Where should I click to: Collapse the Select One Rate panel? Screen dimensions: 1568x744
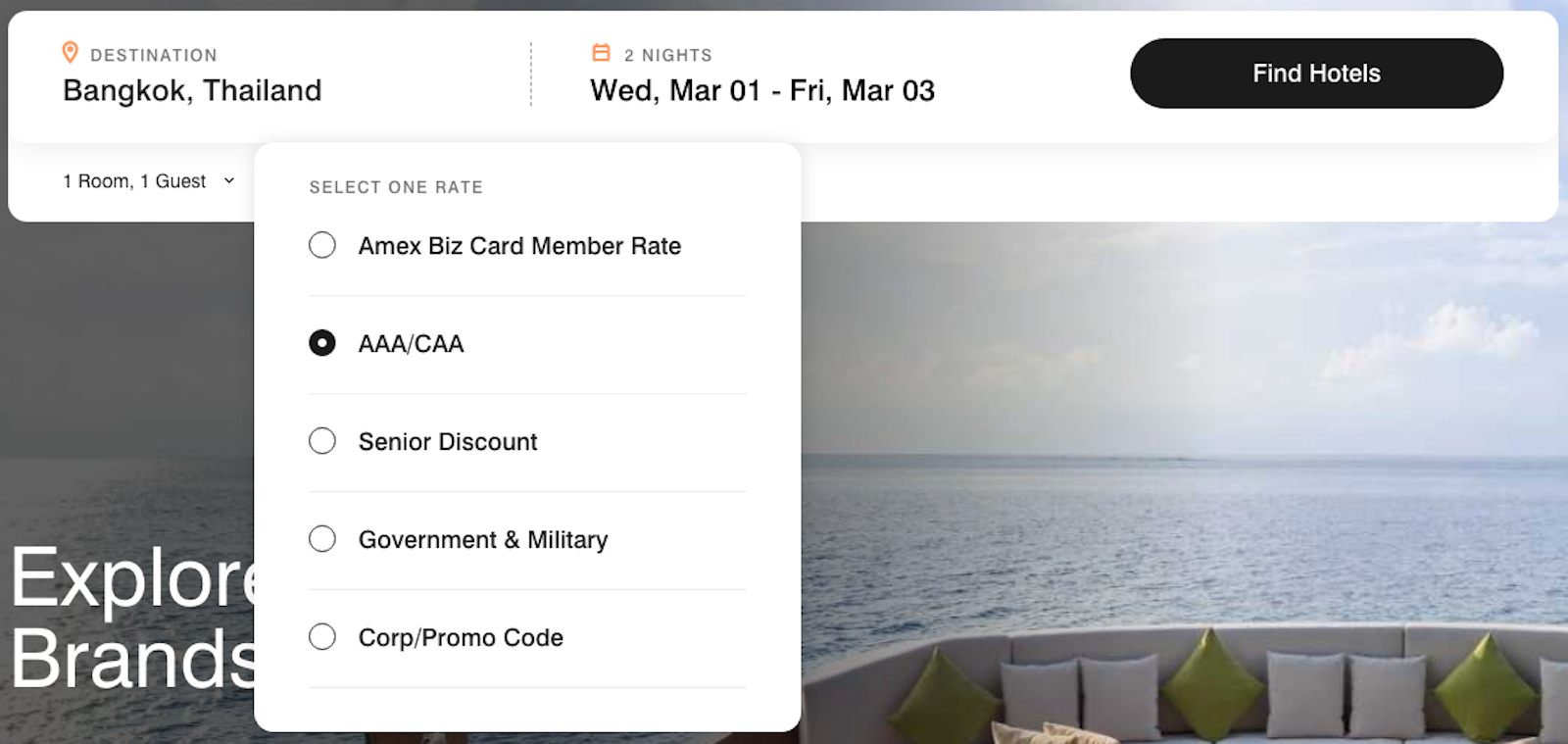396,186
